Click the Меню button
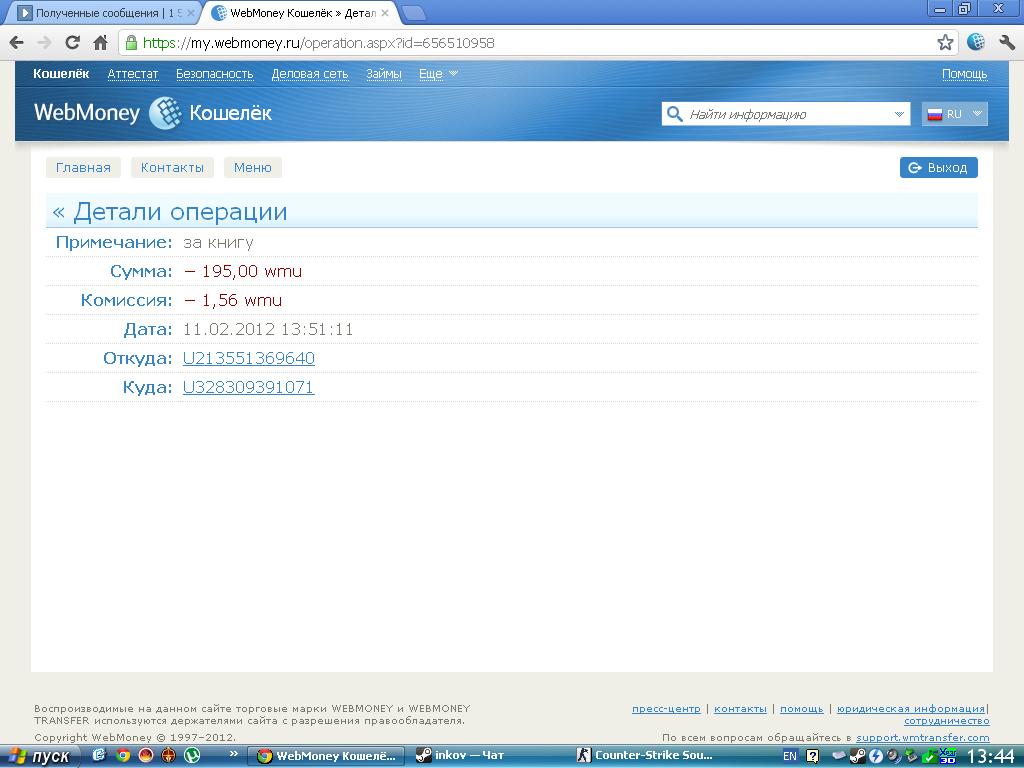 coord(253,168)
